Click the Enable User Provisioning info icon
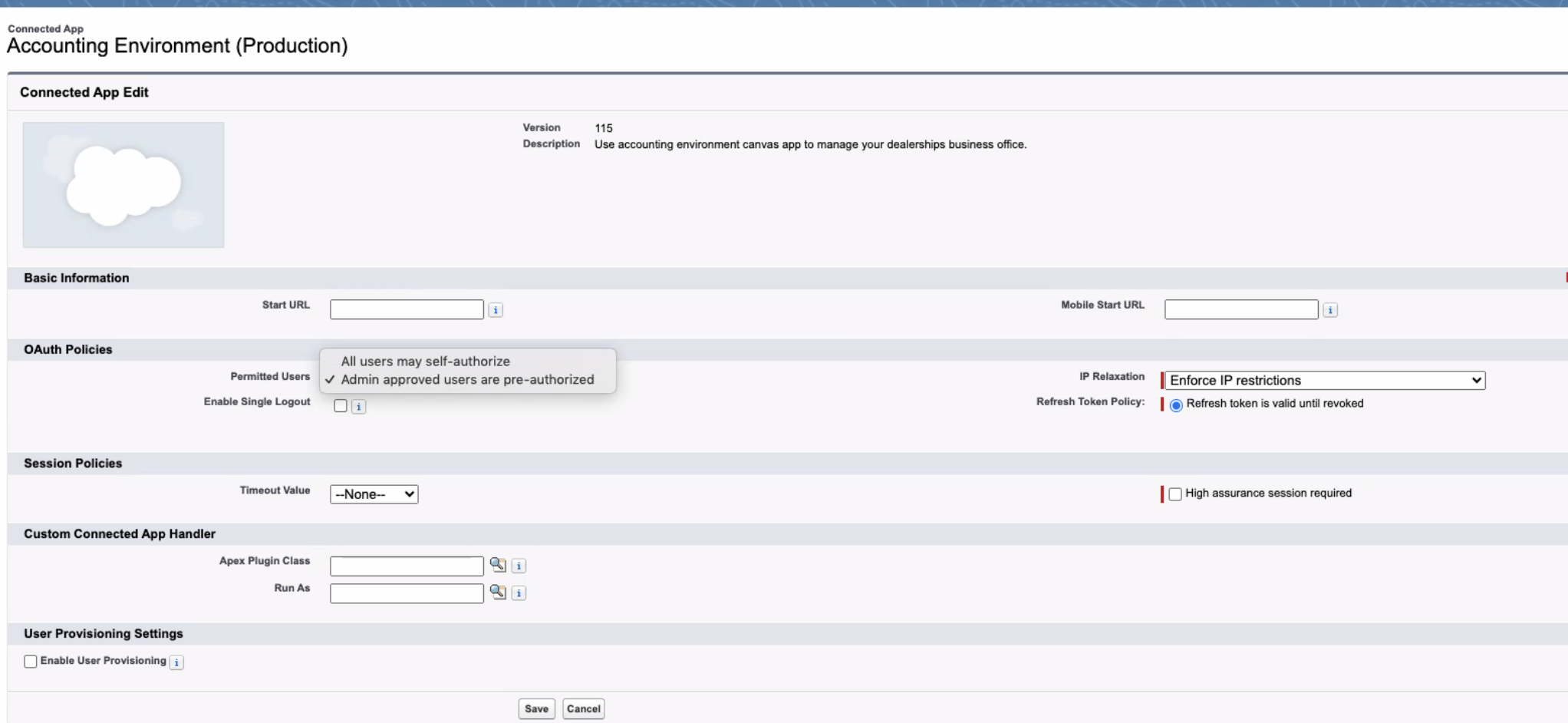 point(176,662)
